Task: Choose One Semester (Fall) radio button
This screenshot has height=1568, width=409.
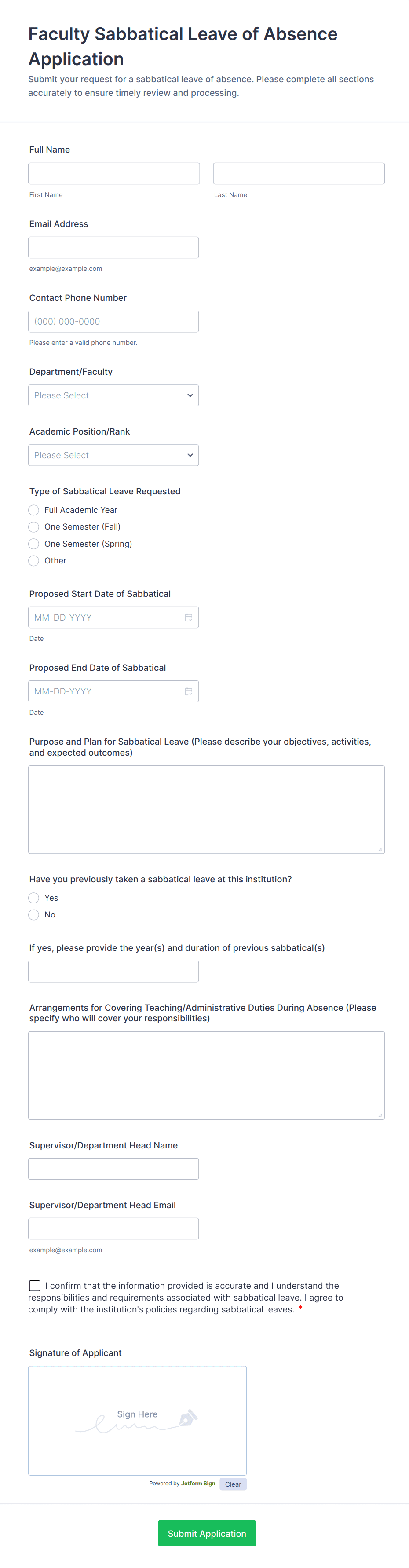Action: [34, 527]
